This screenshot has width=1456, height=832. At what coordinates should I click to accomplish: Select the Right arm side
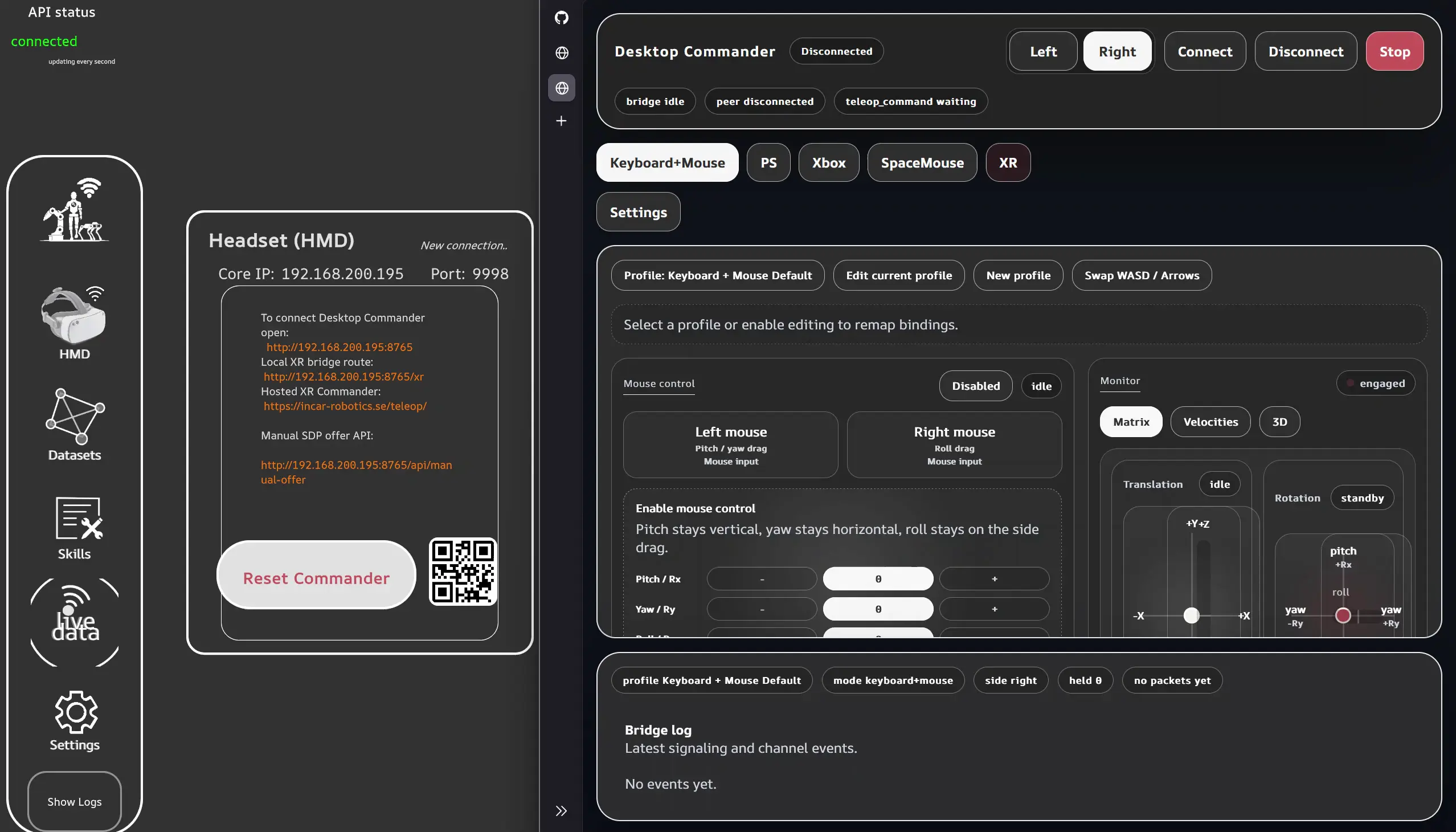tap(1117, 51)
